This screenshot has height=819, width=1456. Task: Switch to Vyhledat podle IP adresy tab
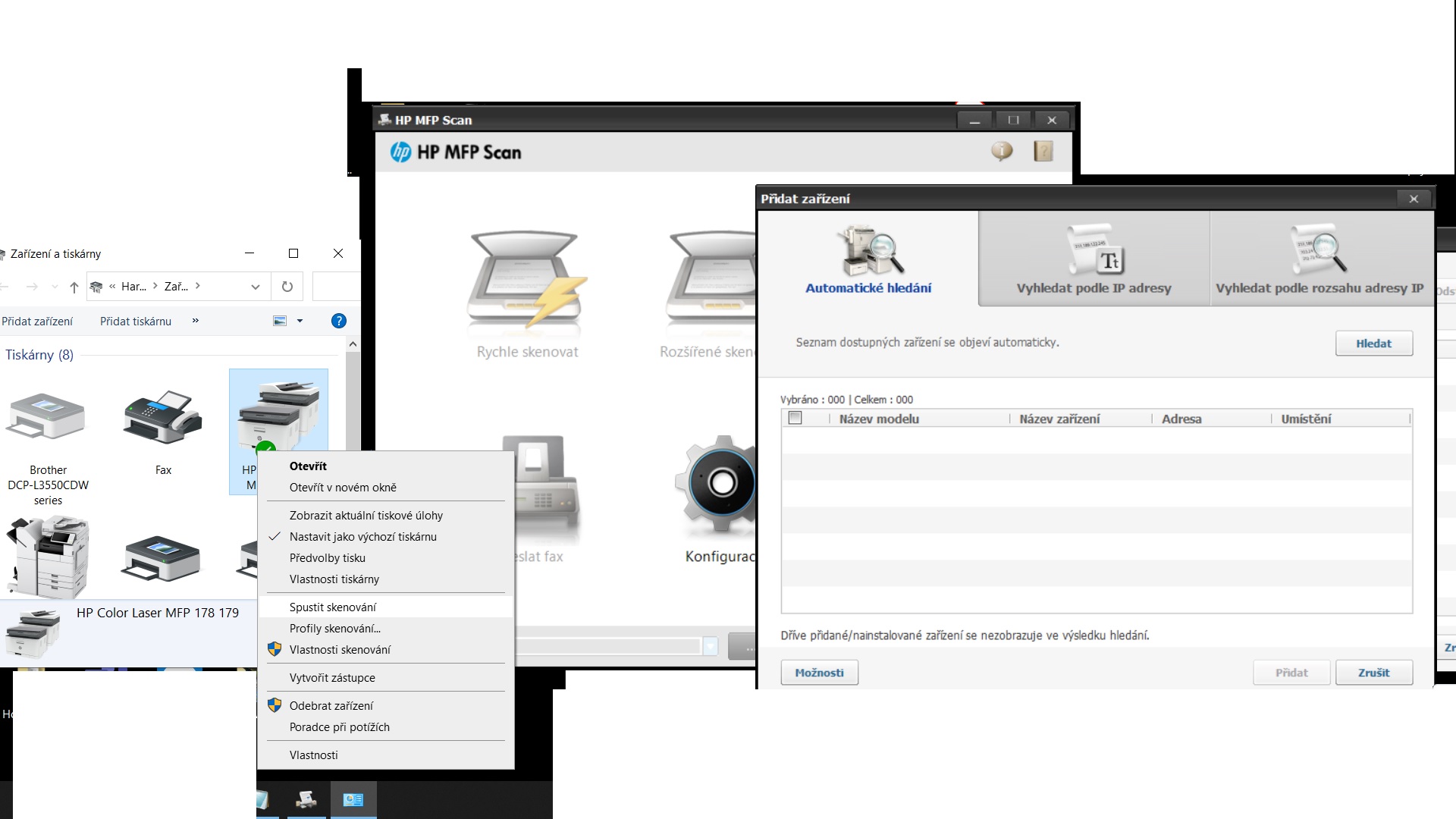[x=1093, y=258]
